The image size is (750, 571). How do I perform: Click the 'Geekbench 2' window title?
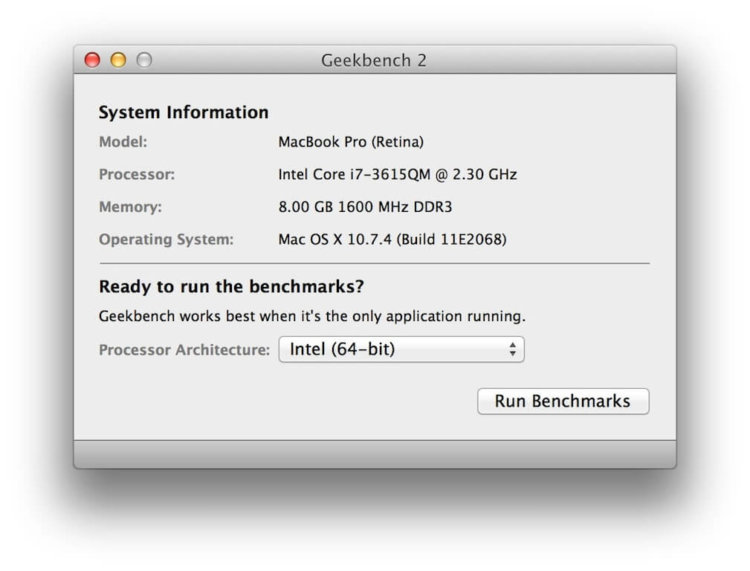(374, 60)
